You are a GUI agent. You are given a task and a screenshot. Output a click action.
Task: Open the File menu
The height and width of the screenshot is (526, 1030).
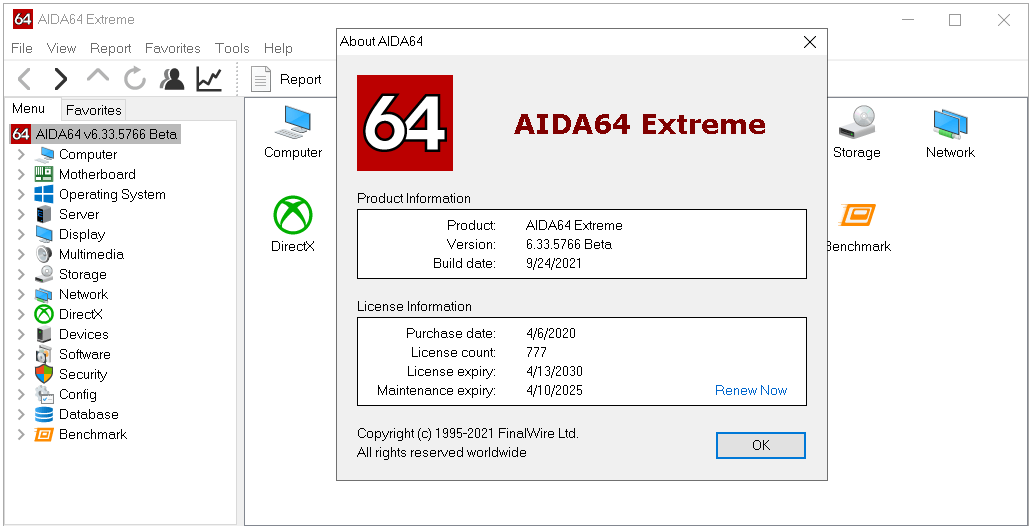tap(22, 48)
